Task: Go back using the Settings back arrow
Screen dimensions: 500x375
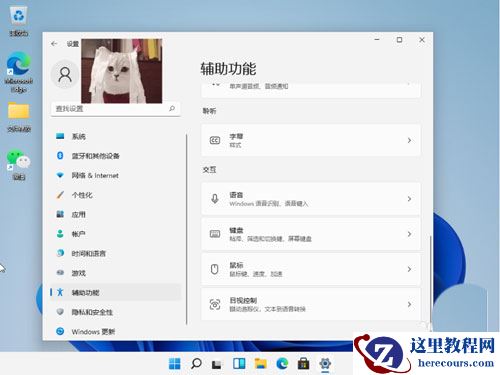Action: click(54, 44)
